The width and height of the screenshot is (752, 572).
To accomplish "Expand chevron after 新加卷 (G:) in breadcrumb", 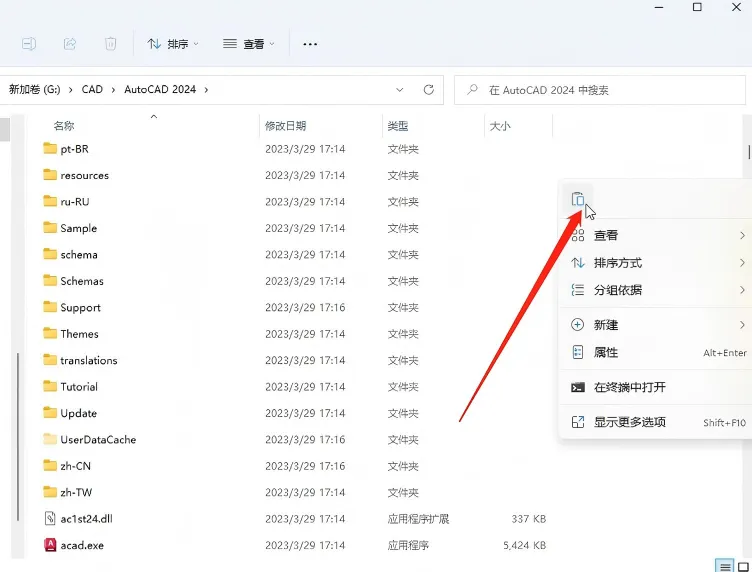I will [70, 90].
